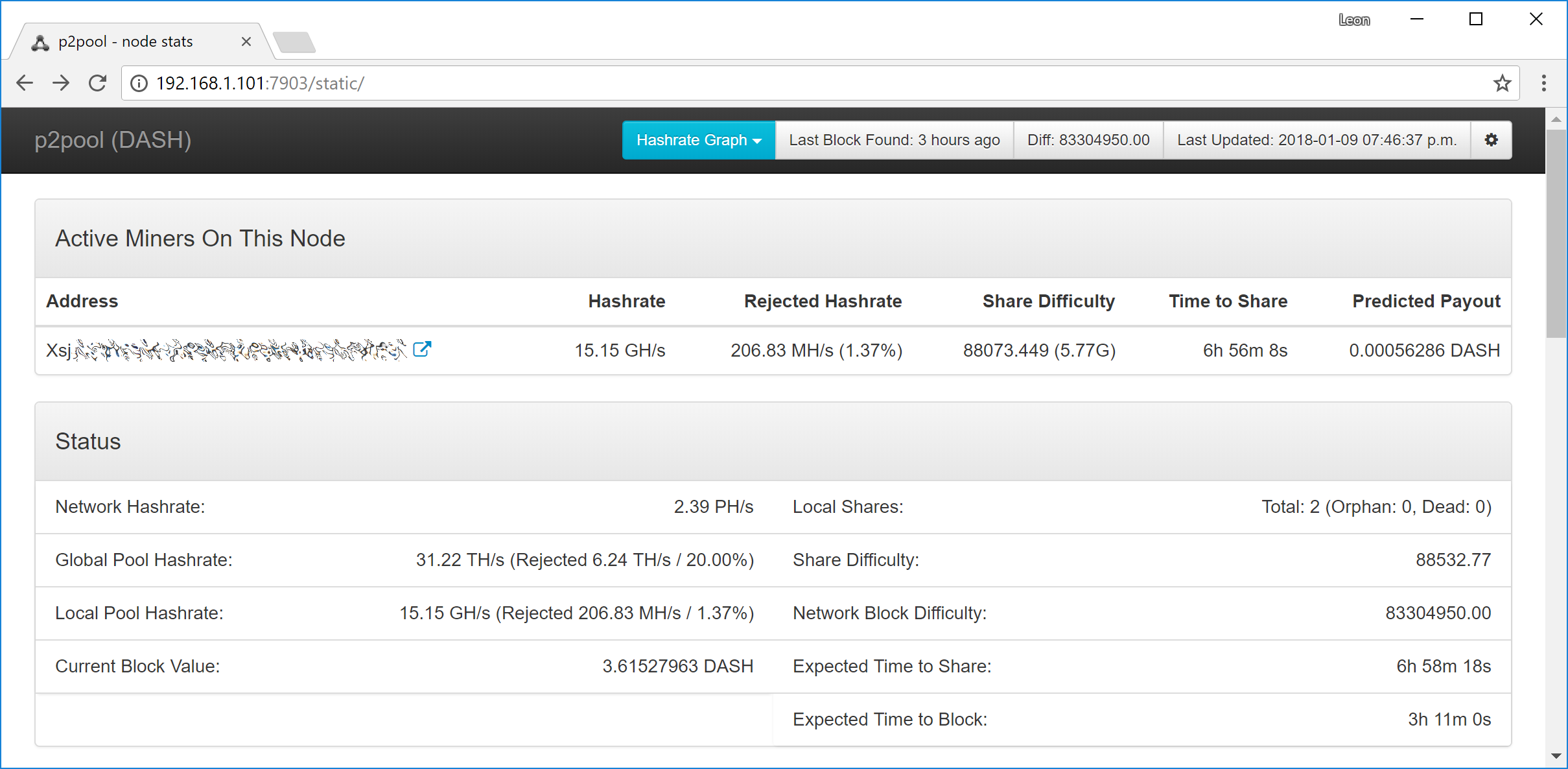
Task: Open a new browser tab
Action: [x=294, y=42]
